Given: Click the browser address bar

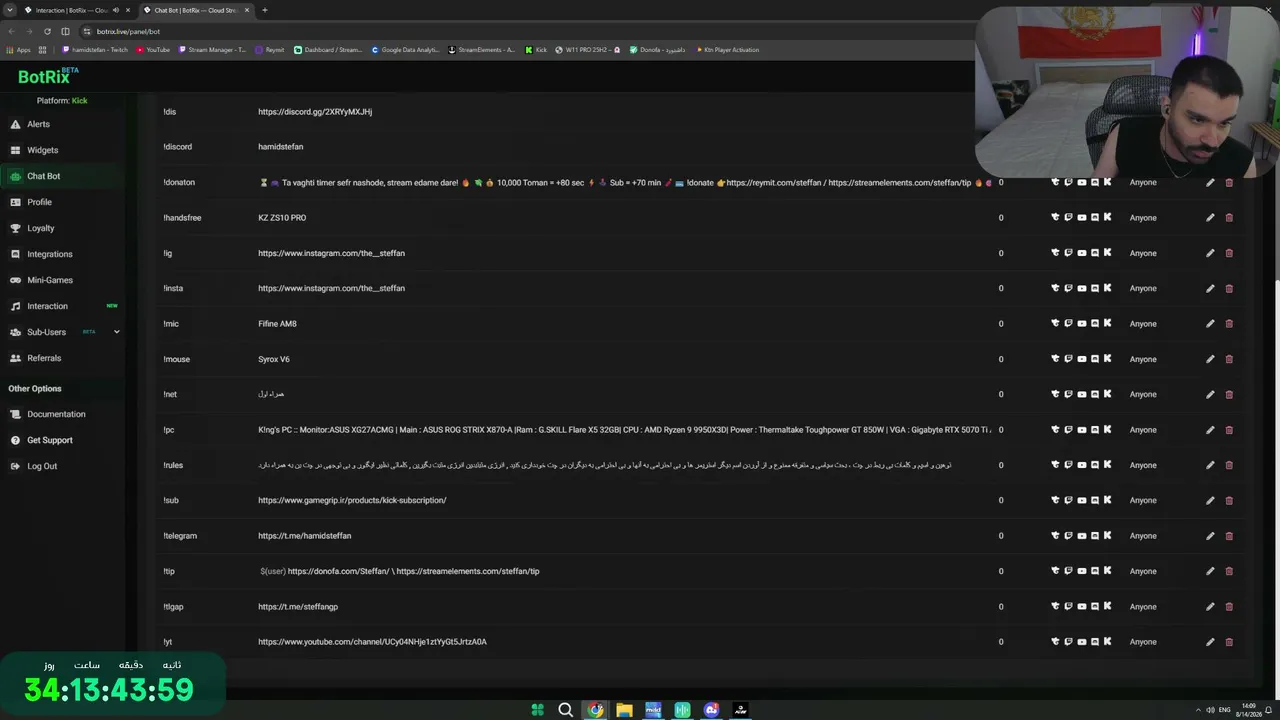Looking at the screenshot, I should [x=520, y=31].
